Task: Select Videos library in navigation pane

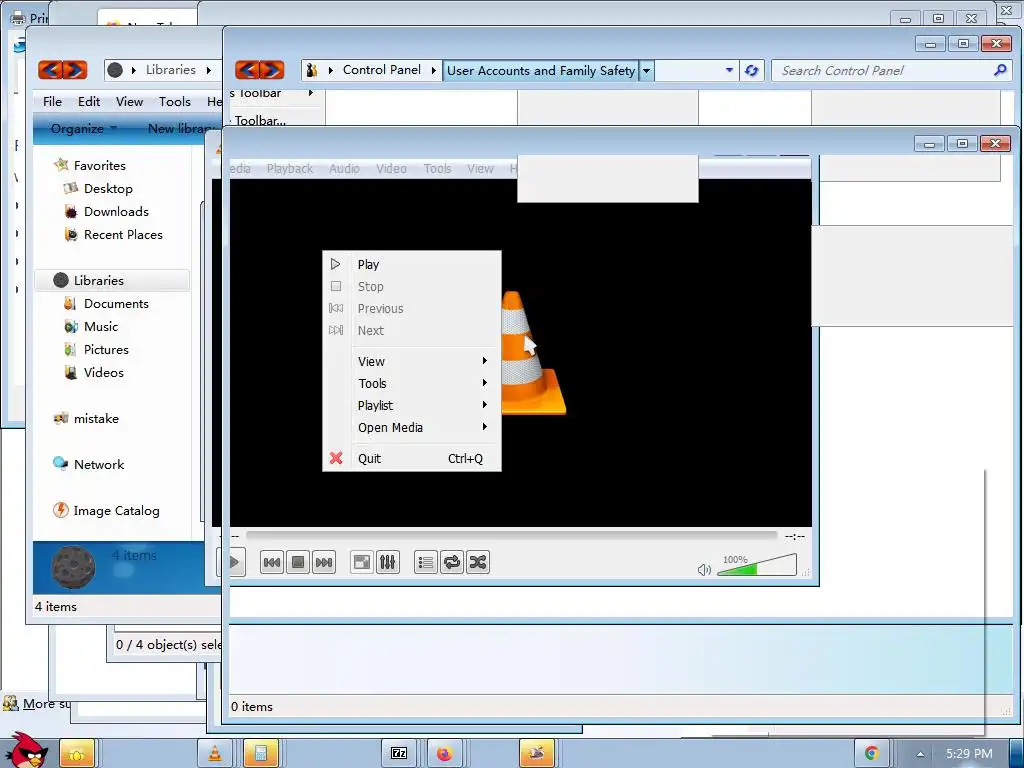Action: pos(103,373)
